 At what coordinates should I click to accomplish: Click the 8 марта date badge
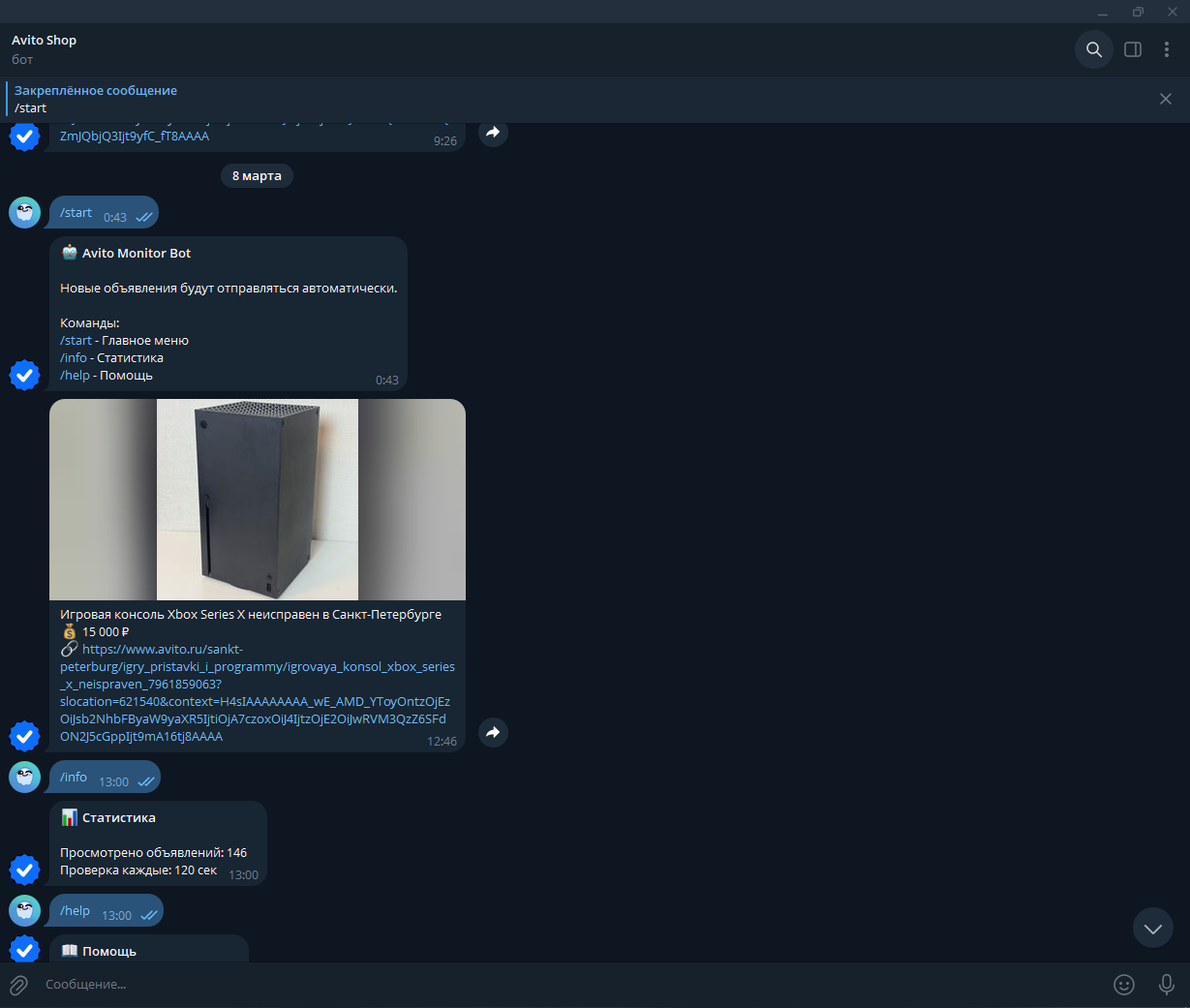tap(257, 176)
